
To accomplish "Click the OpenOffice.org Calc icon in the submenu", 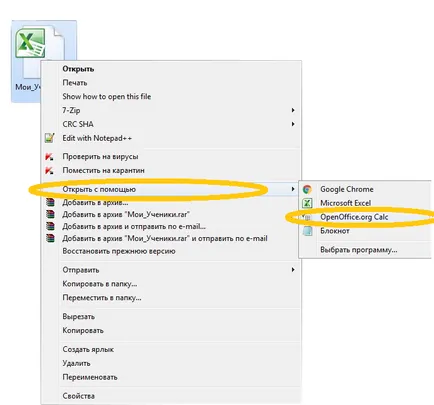I will [307, 217].
